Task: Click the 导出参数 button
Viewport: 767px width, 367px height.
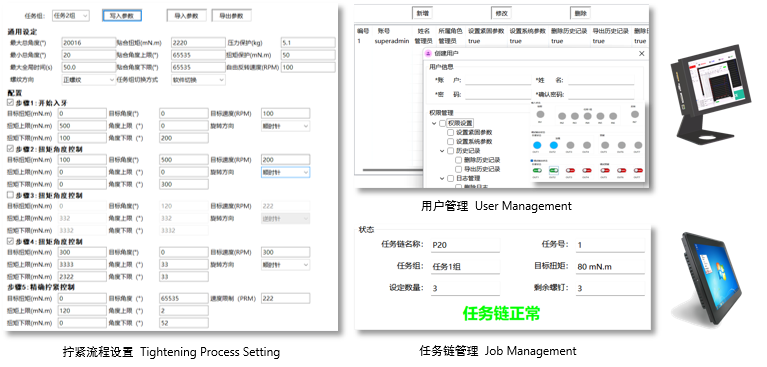Action: pos(231,16)
